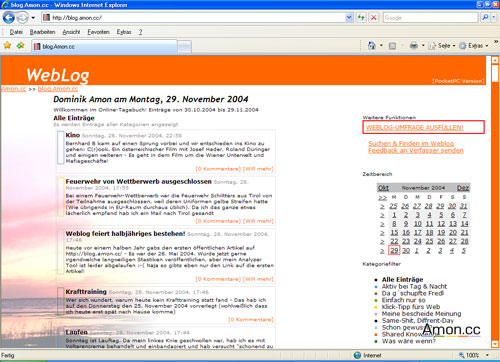Viewport: 500px width, 362px height.
Task: Open Suchen & Finden im Weblog link
Action: tap(411, 143)
